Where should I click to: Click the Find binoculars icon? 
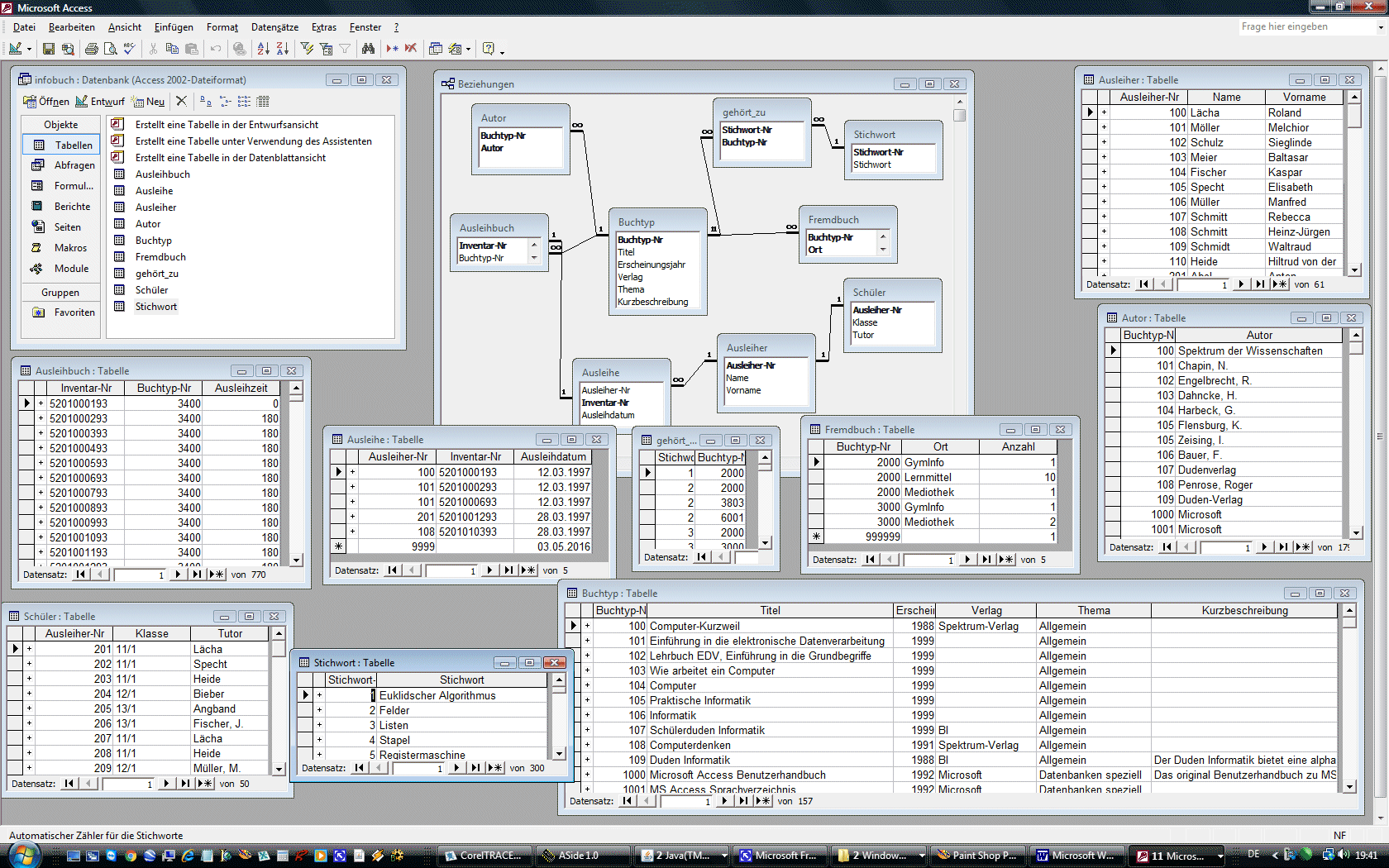(x=368, y=49)
